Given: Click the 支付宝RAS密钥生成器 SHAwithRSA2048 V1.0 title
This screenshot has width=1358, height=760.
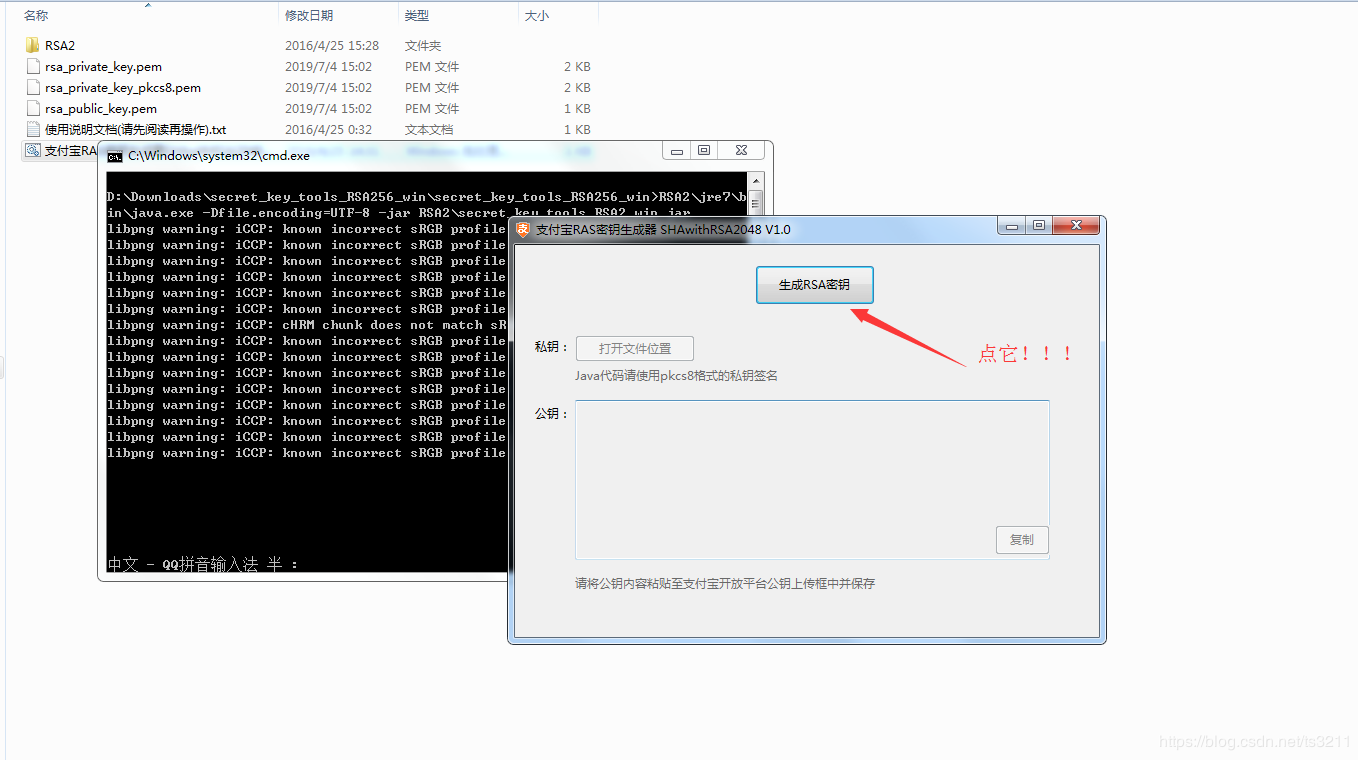Looking at the screenshot, I should click(x=663, y=230).
